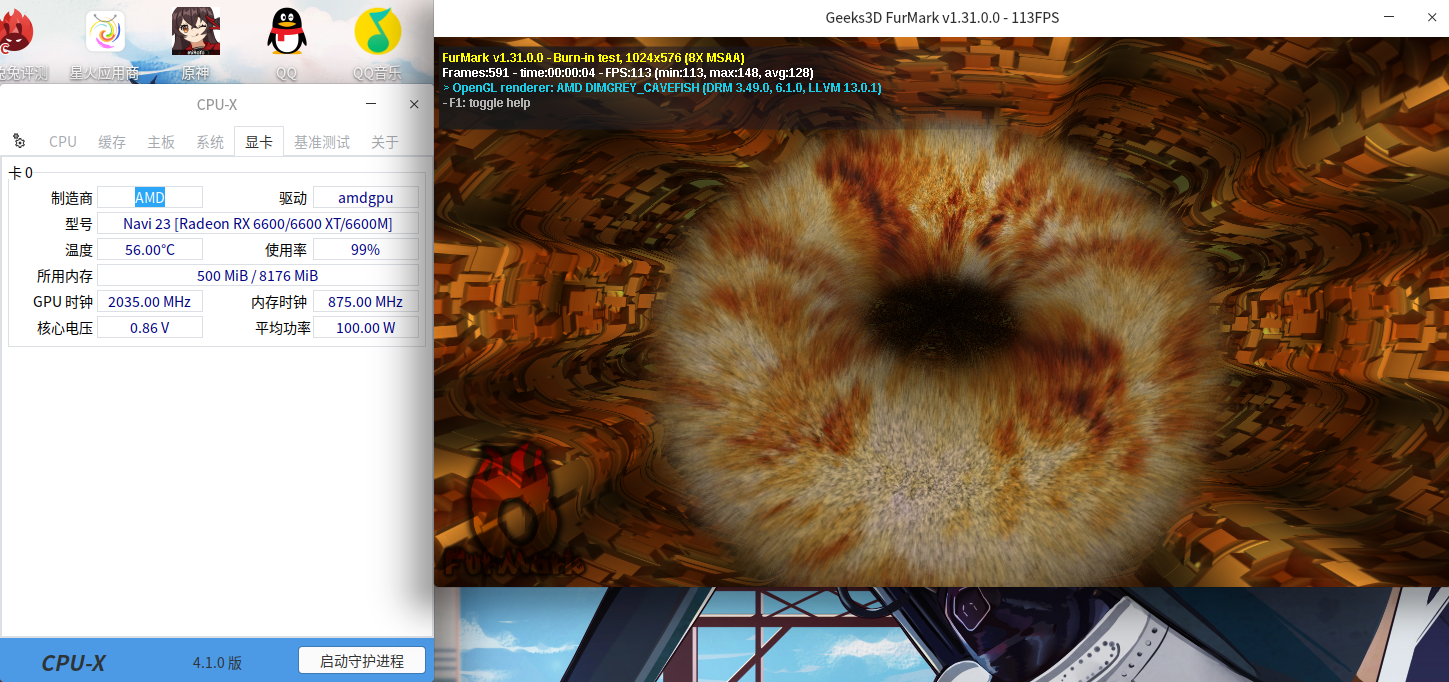Click the 所用内存 value 500 MiB / 8176 MiB

(x=258, y=275)
